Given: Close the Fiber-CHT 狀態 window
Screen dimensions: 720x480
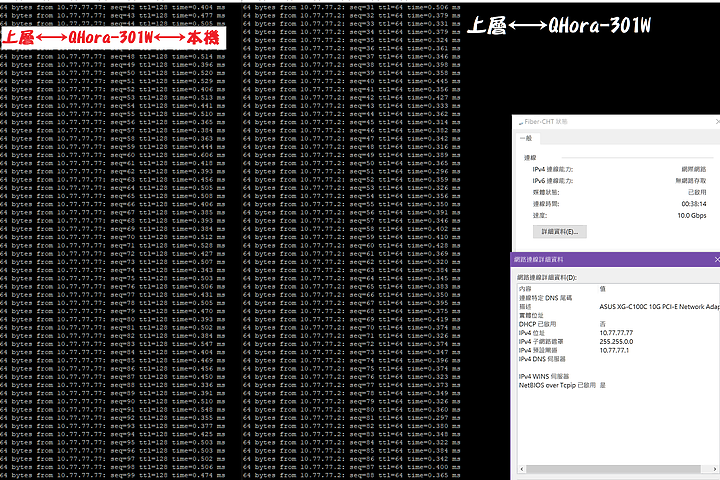Looking at the screenshot, I should coord(717,122).
